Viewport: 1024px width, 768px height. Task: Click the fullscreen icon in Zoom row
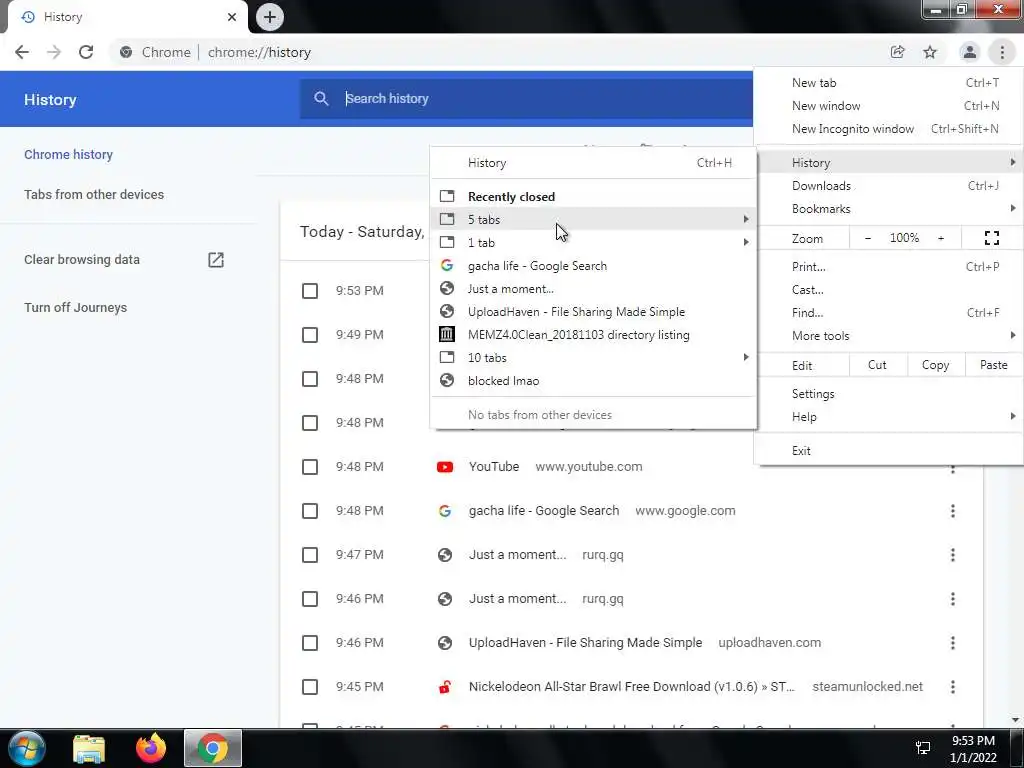click(x=991, y=238)
